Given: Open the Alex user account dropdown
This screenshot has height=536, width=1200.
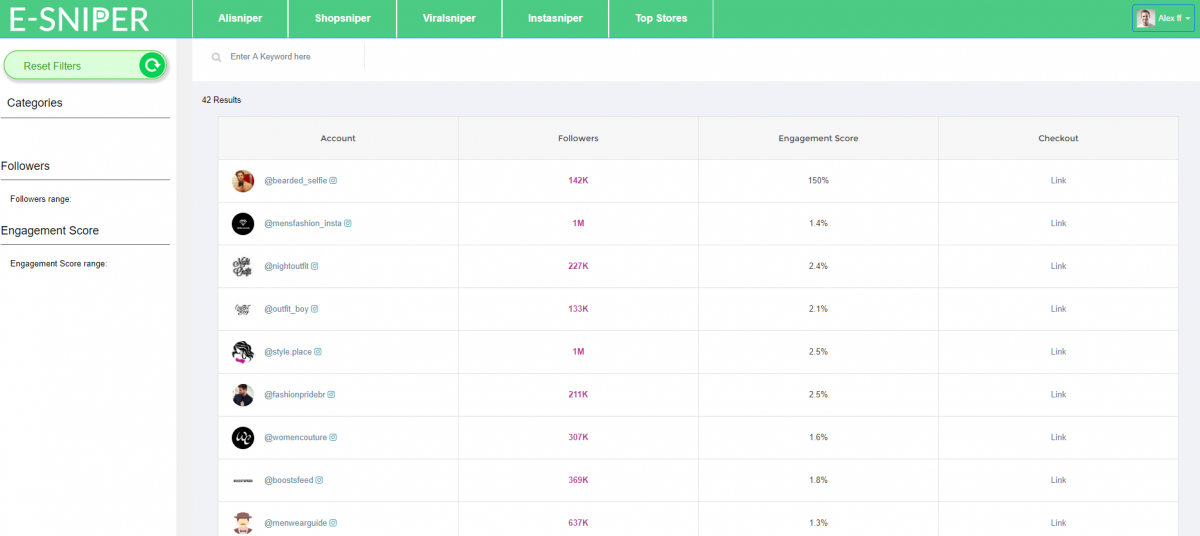Looking at the screenshot, I should [x=1164, y=18].
